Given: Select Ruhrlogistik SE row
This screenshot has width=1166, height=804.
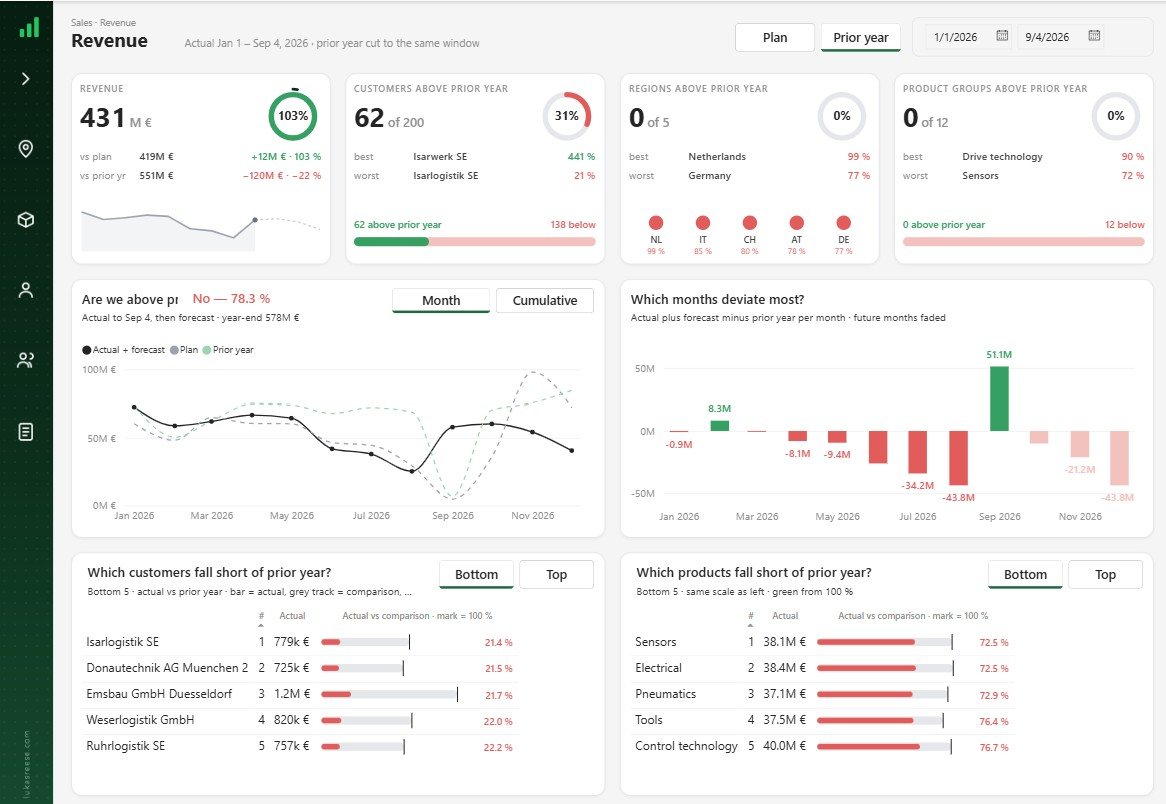Looking at the screenshot, I should tap(301, 746).
